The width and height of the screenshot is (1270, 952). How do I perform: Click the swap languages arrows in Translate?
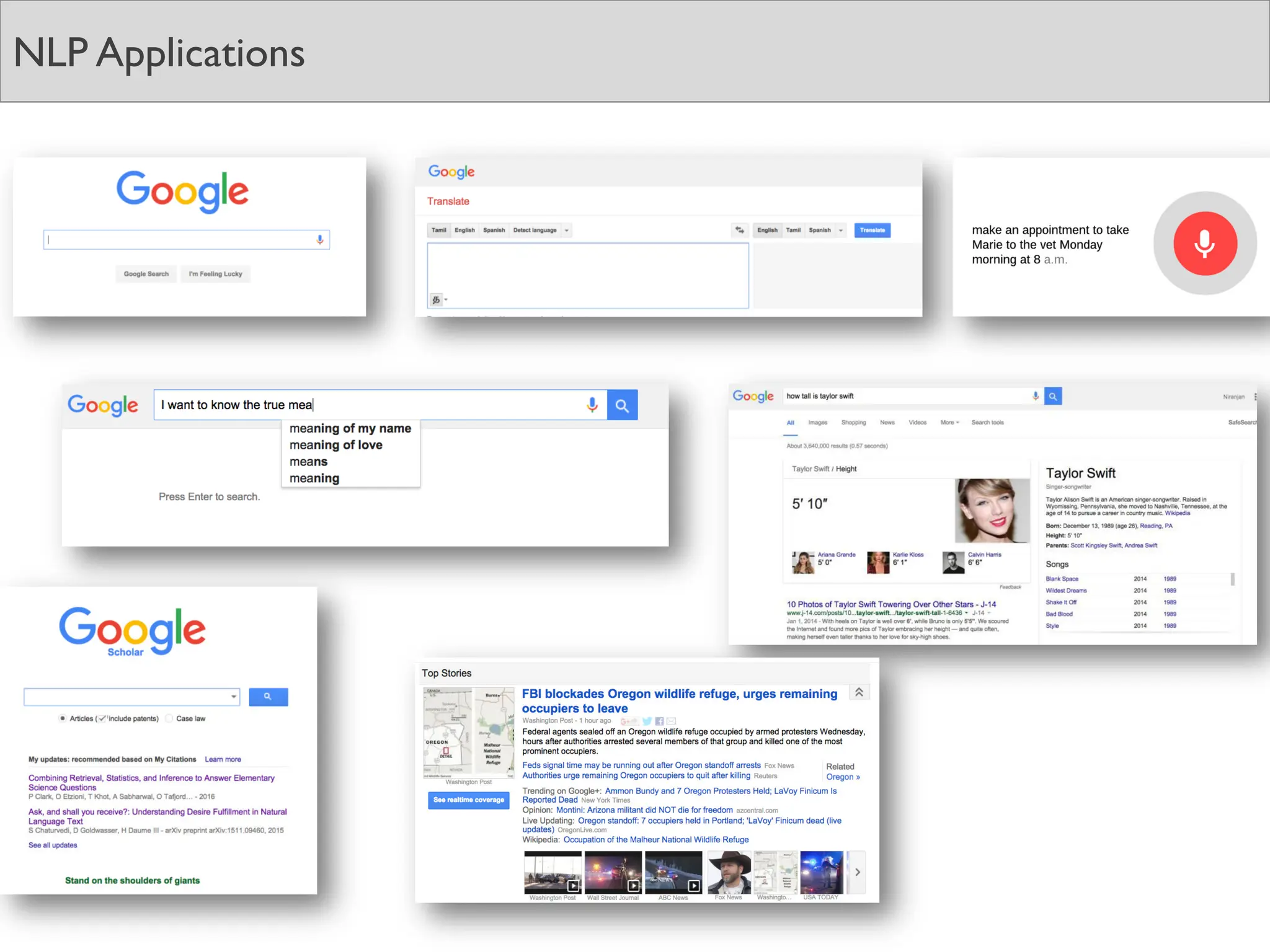740,230
